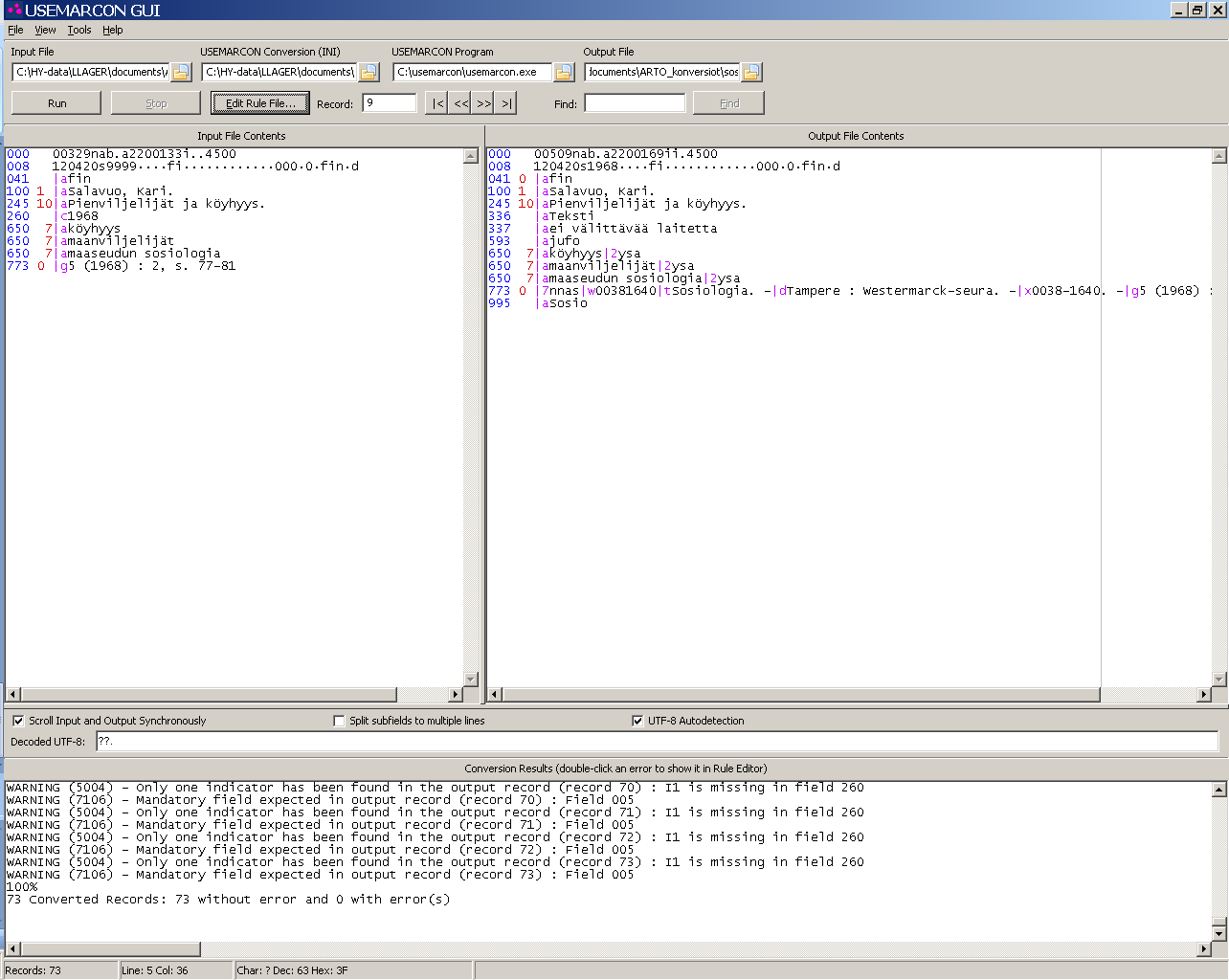
Task: Click the Conversion Results scroll-right arrow
Action: tap(1203, 948)
